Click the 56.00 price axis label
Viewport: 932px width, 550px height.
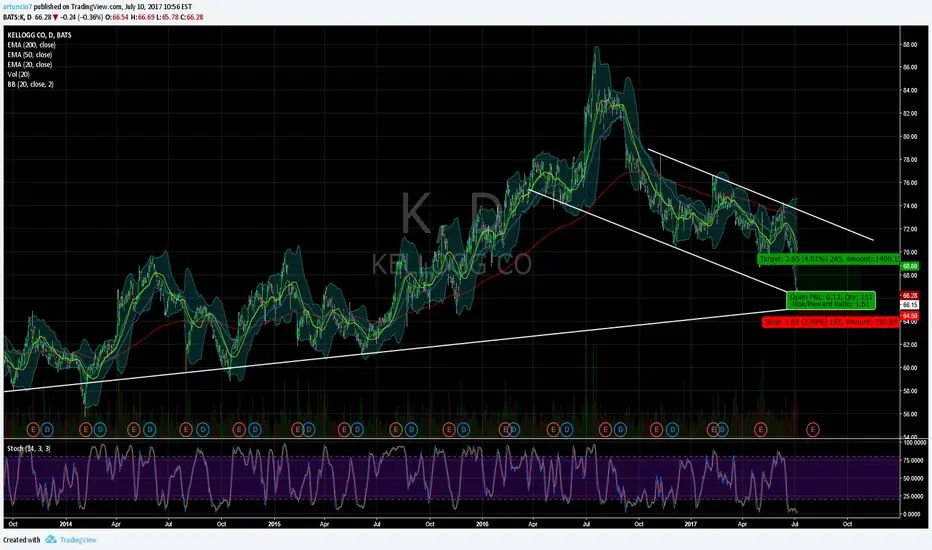click(910, 414)
